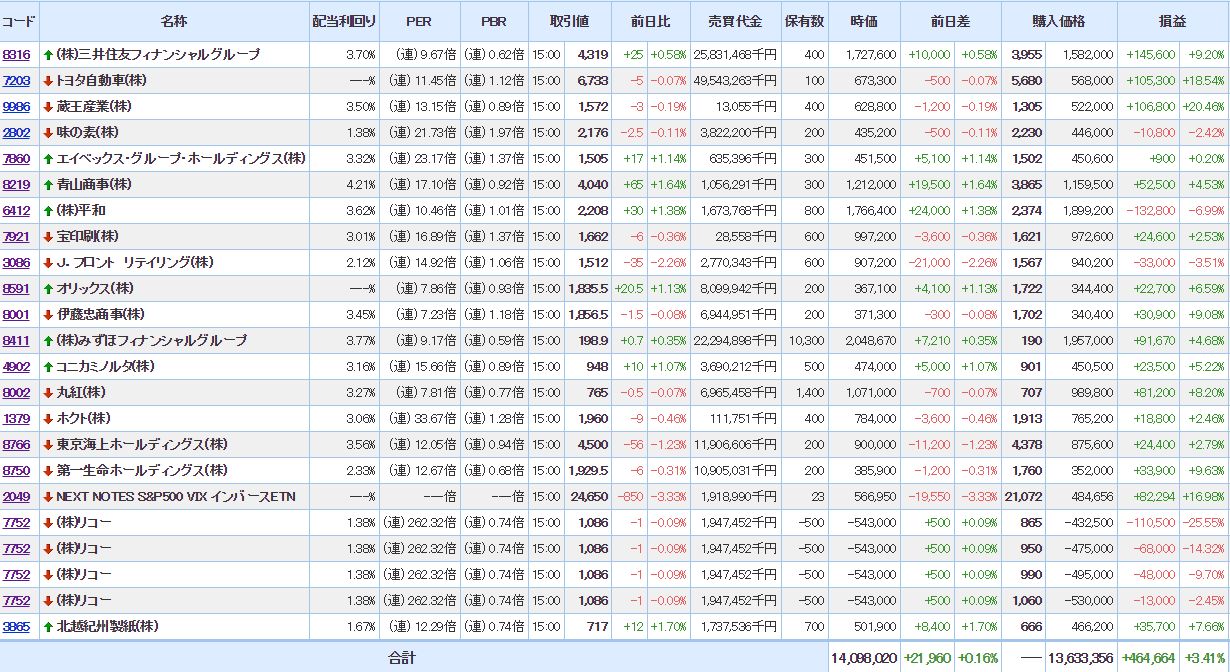Open stock code 8411 details
The image size is (1230, 672).
[x=16, y=341]
